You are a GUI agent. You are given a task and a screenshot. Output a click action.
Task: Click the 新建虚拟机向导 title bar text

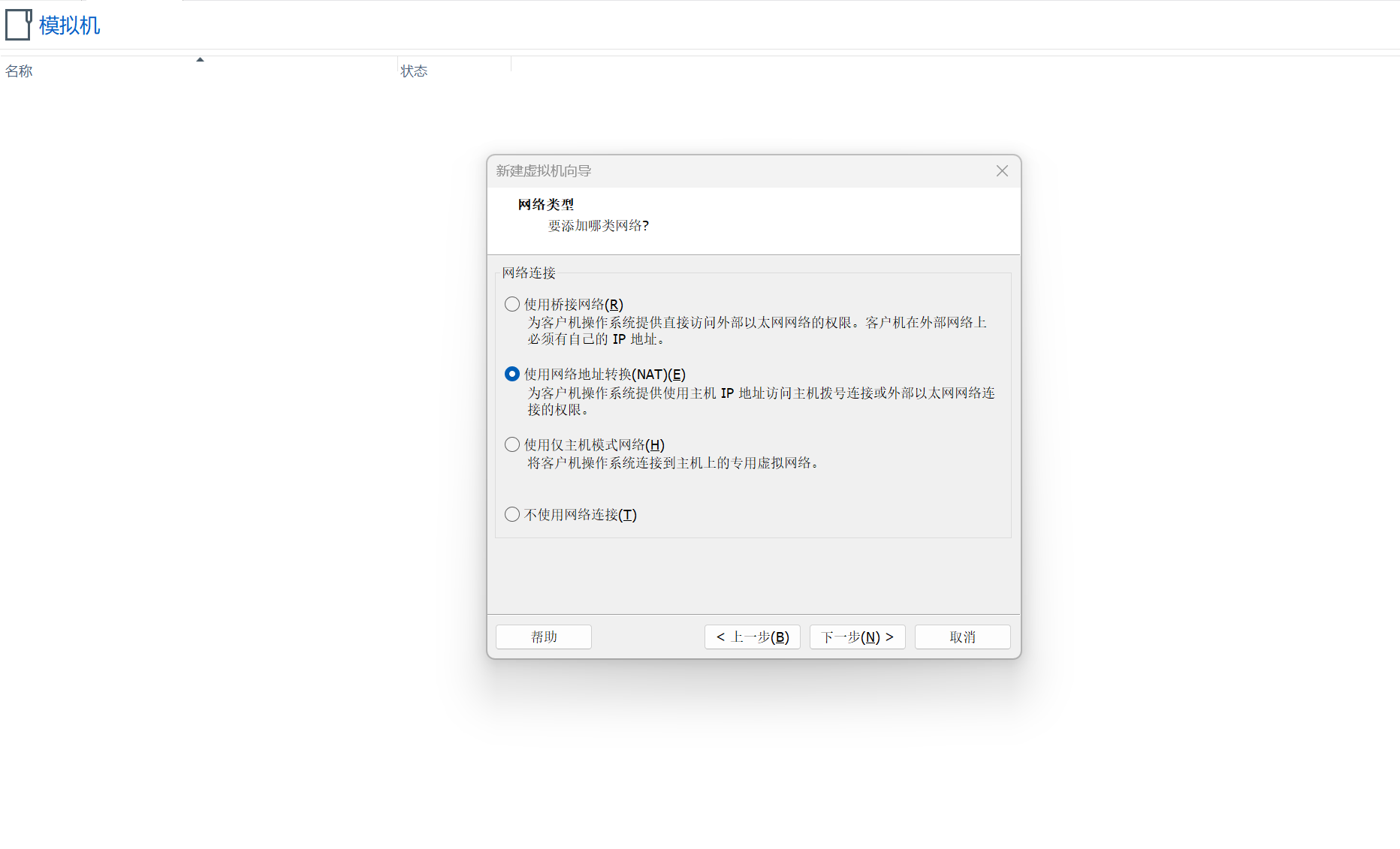[544, 171]
